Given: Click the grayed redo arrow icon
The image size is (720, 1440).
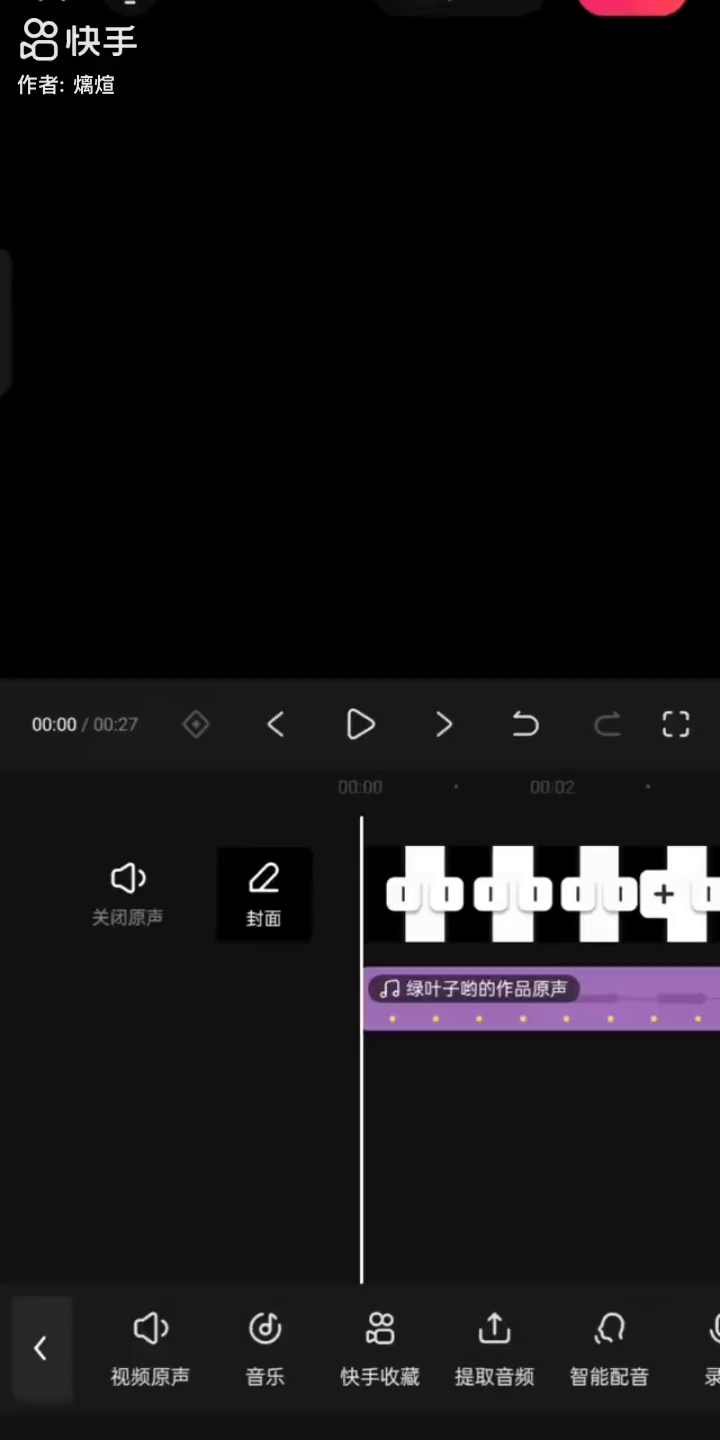Looking at the screenshot, I should (x=607, y=724).
